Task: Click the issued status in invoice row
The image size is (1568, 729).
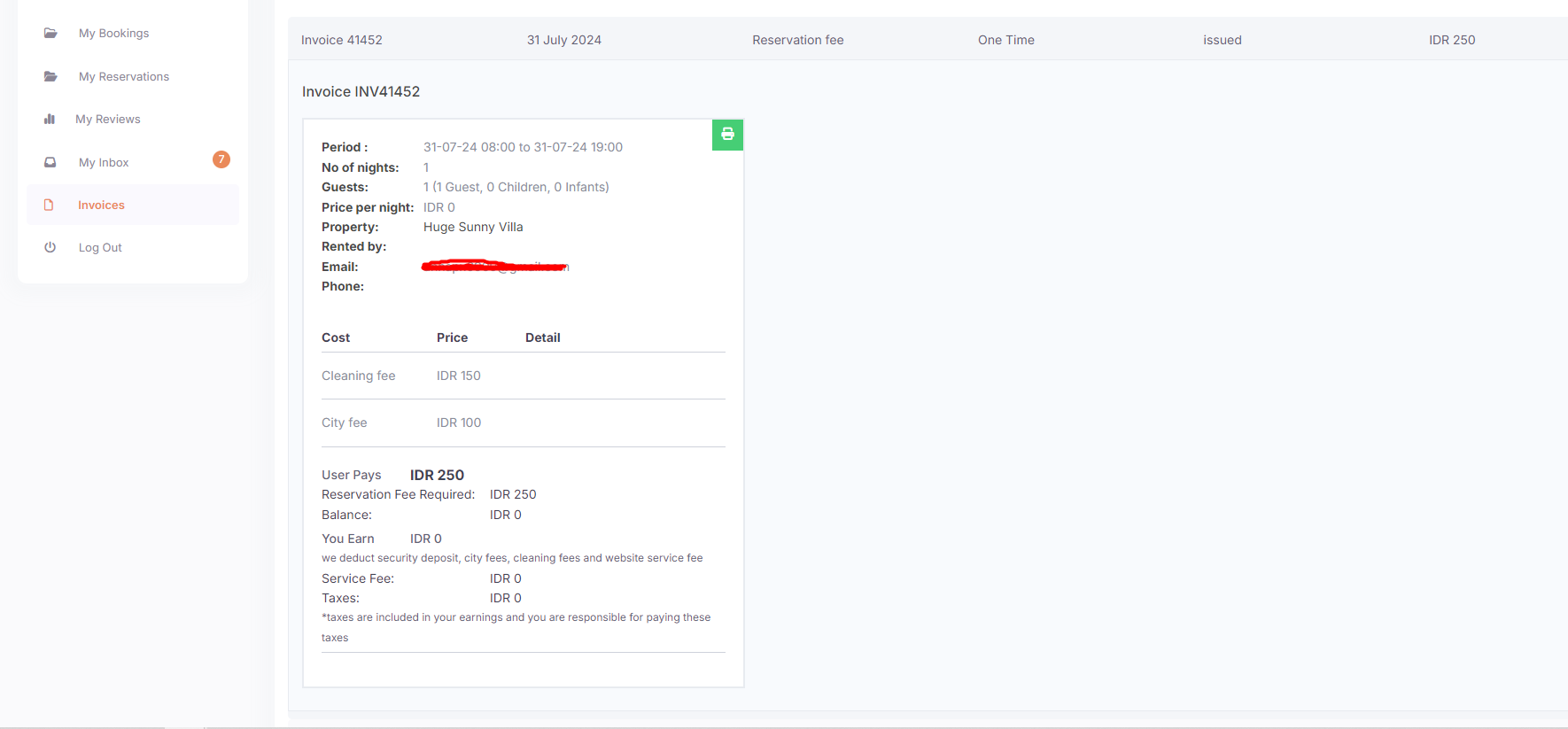Action: point(1222,40)
